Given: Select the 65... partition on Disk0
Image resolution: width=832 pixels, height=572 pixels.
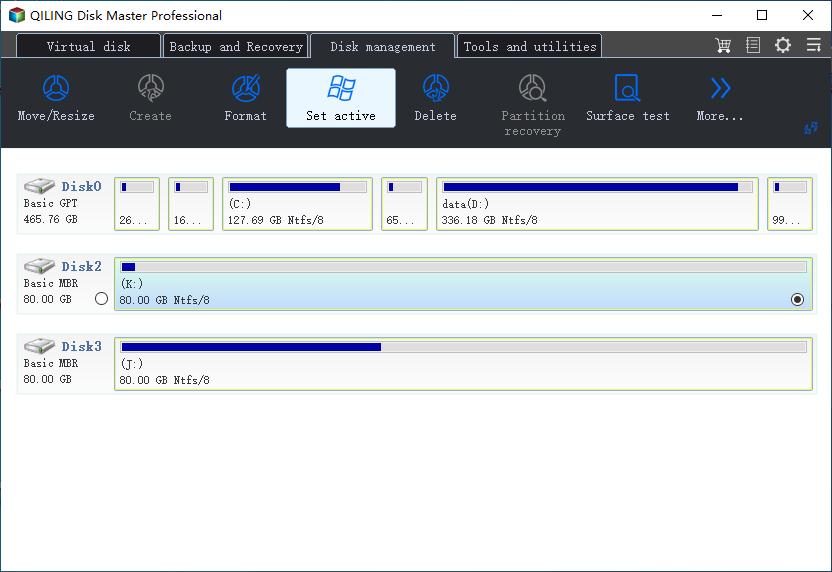Looking at the screenshot, I should pos(404,204).
